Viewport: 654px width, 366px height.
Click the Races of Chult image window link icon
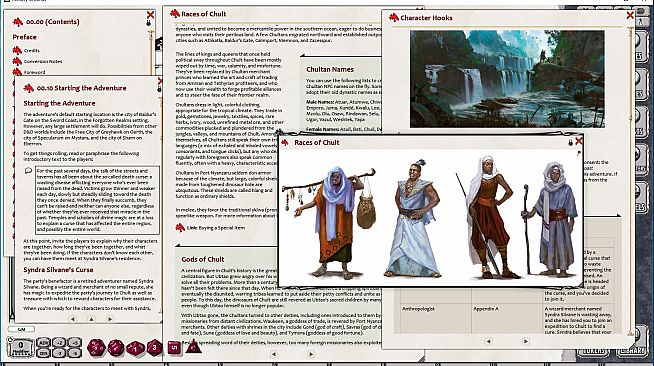285,143
